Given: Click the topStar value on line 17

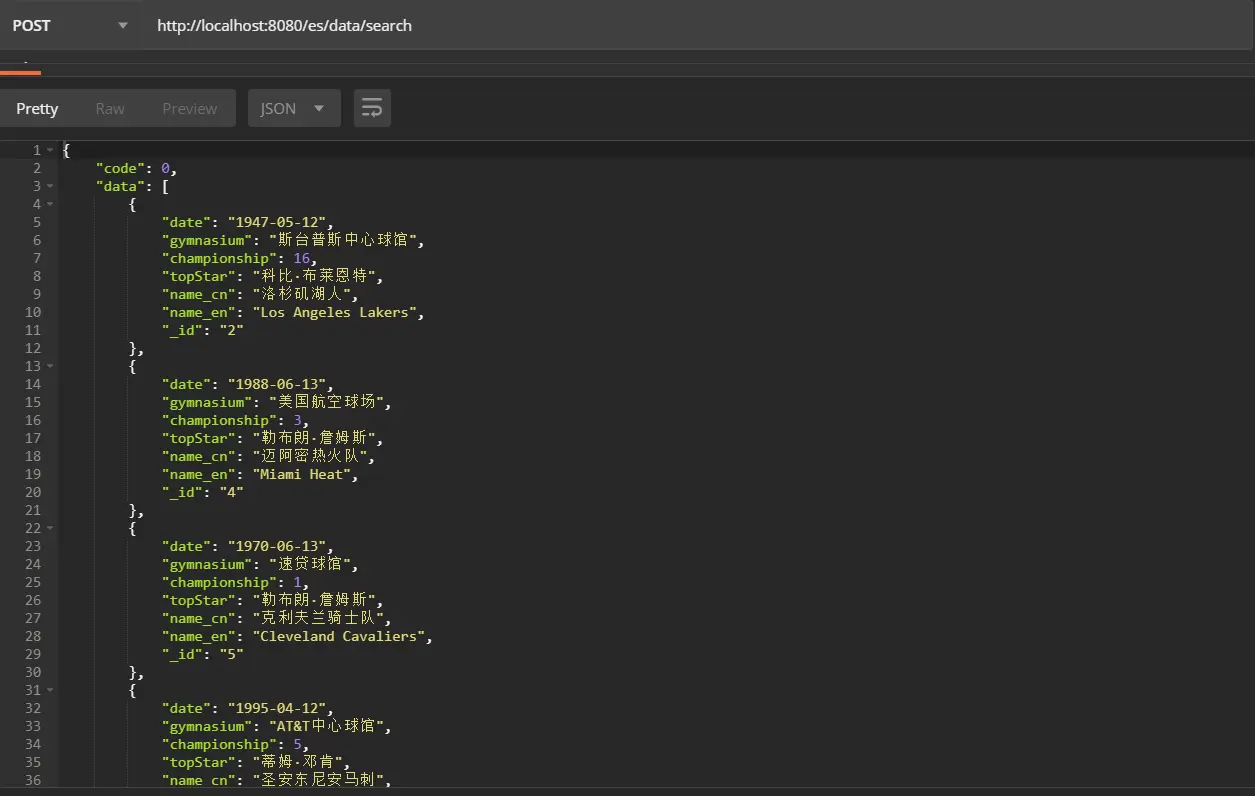Looking at the screenshot, I should pos(314,438).
